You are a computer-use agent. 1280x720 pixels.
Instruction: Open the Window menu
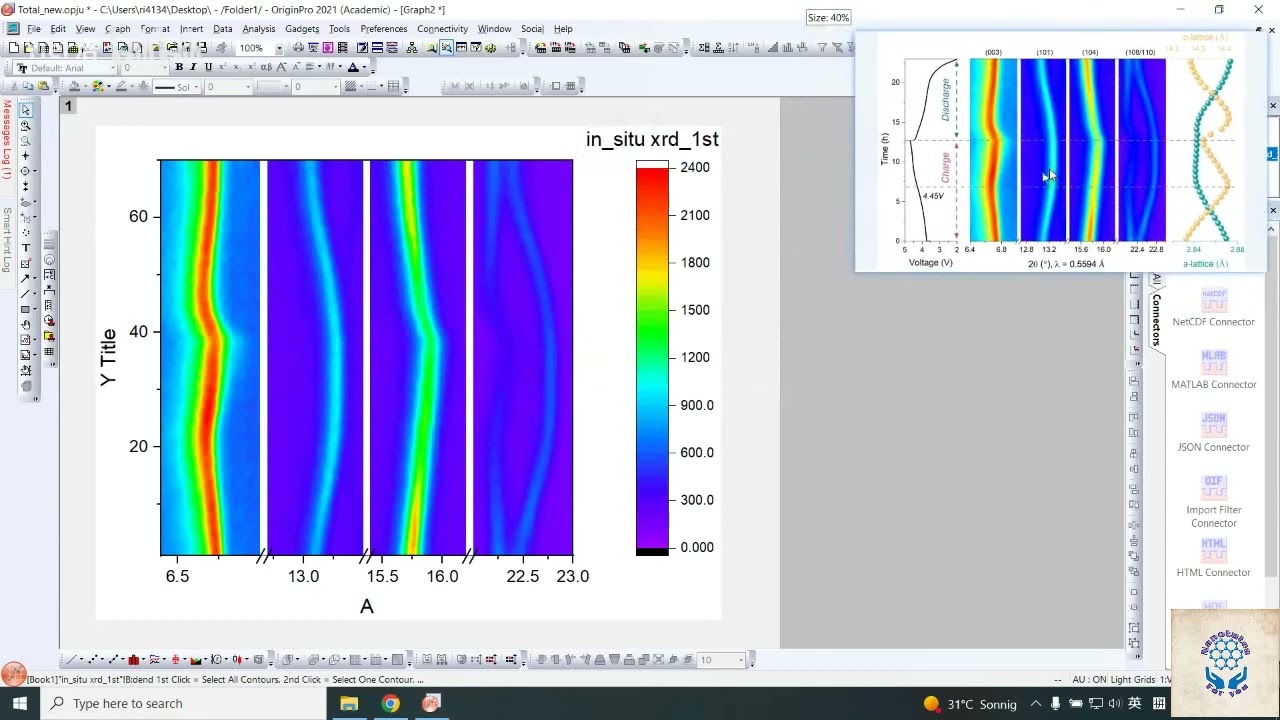coord(494,29)
